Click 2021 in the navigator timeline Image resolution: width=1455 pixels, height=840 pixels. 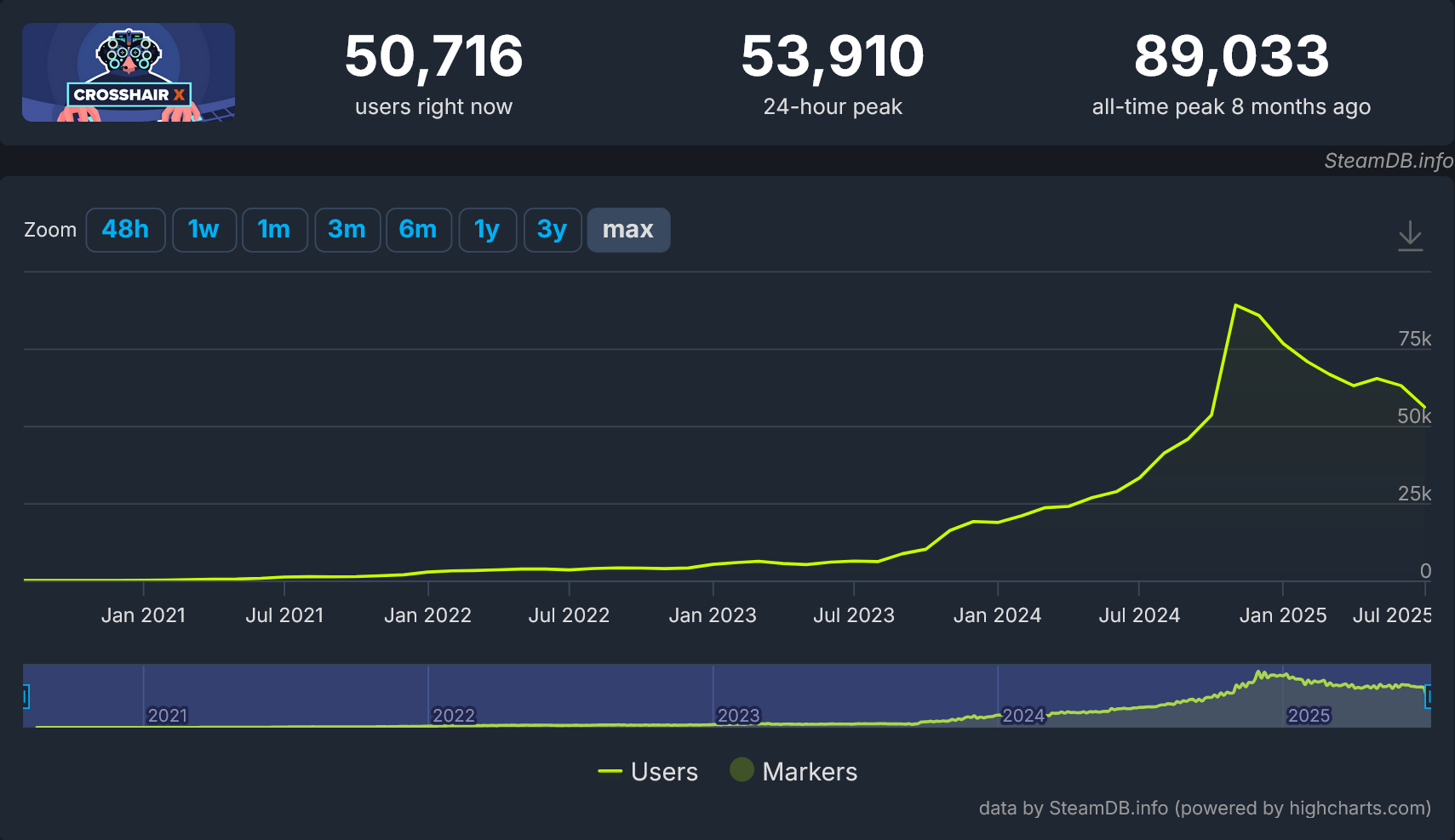(x=168, y=716)
